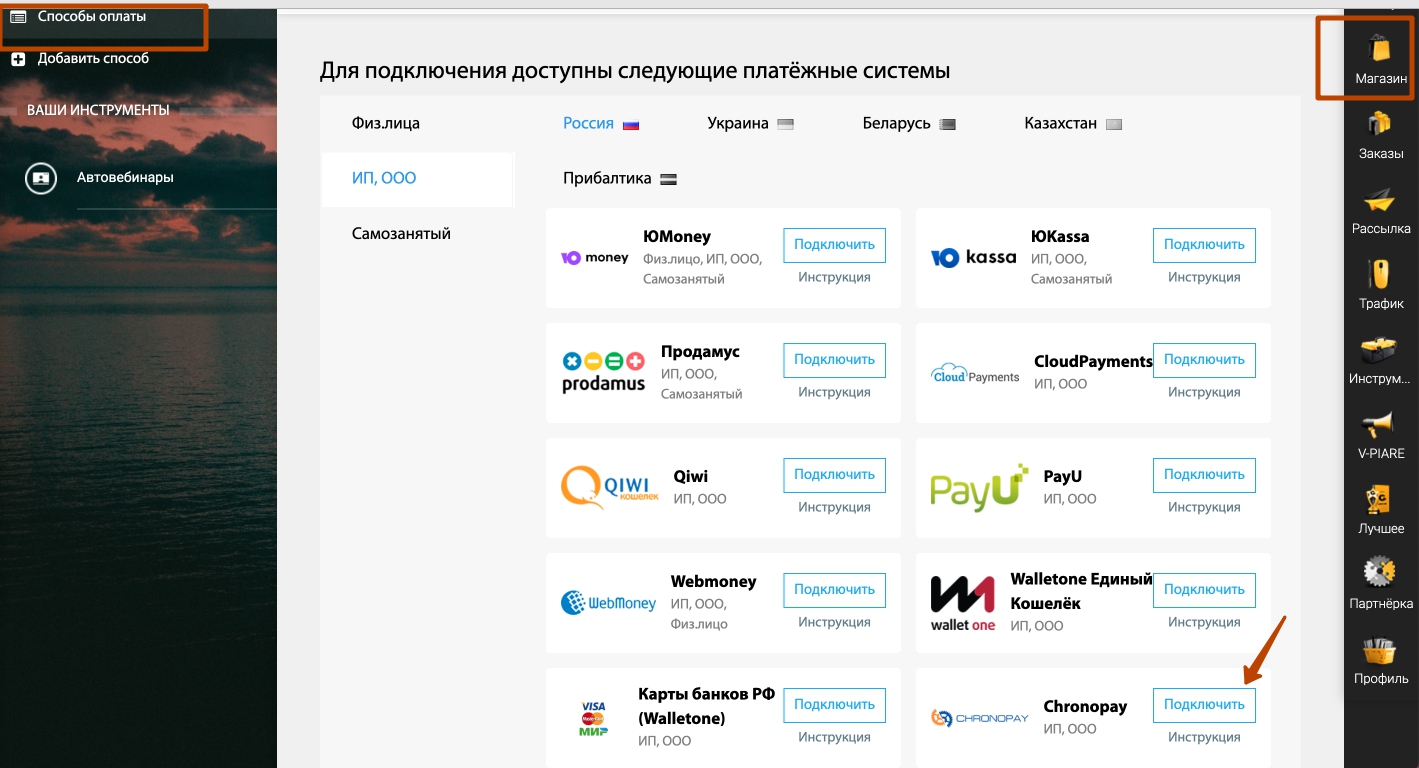Open Способы оплаты in the sidebar

coord(92,17)
